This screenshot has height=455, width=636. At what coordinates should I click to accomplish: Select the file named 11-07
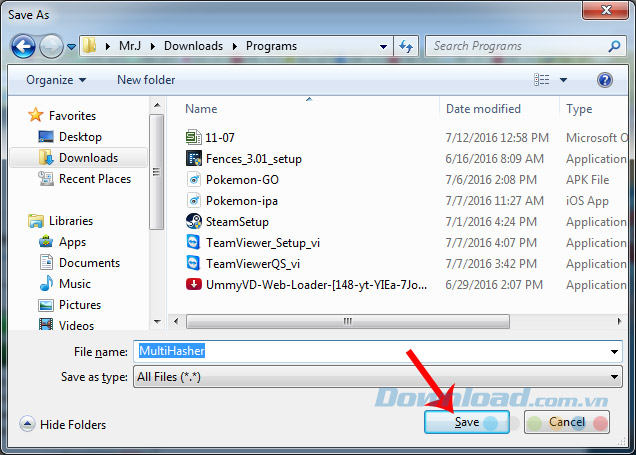pyautogui.click(x=220, y=138)
